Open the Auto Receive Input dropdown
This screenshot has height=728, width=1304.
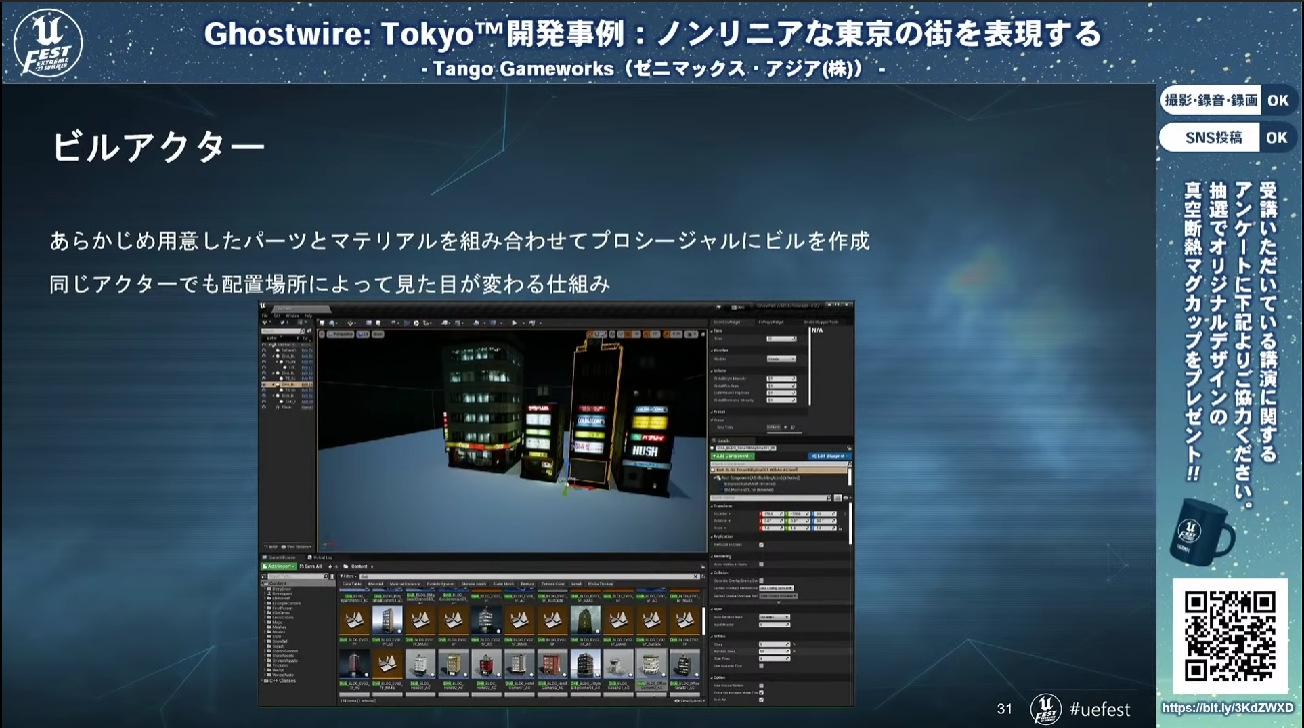[774, 617]
